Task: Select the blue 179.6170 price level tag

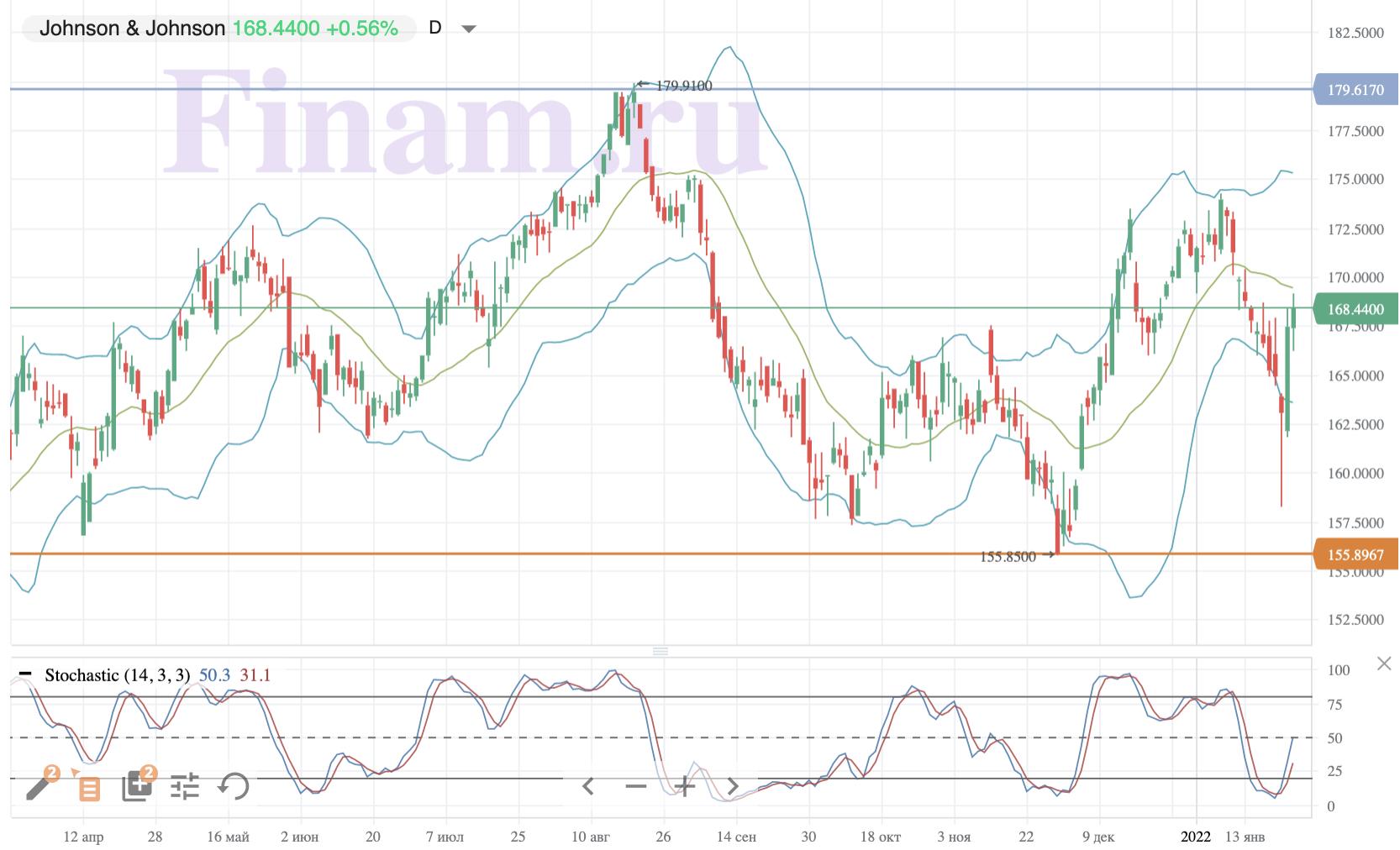Action: pyautogui.click(x=1355, y=90)
